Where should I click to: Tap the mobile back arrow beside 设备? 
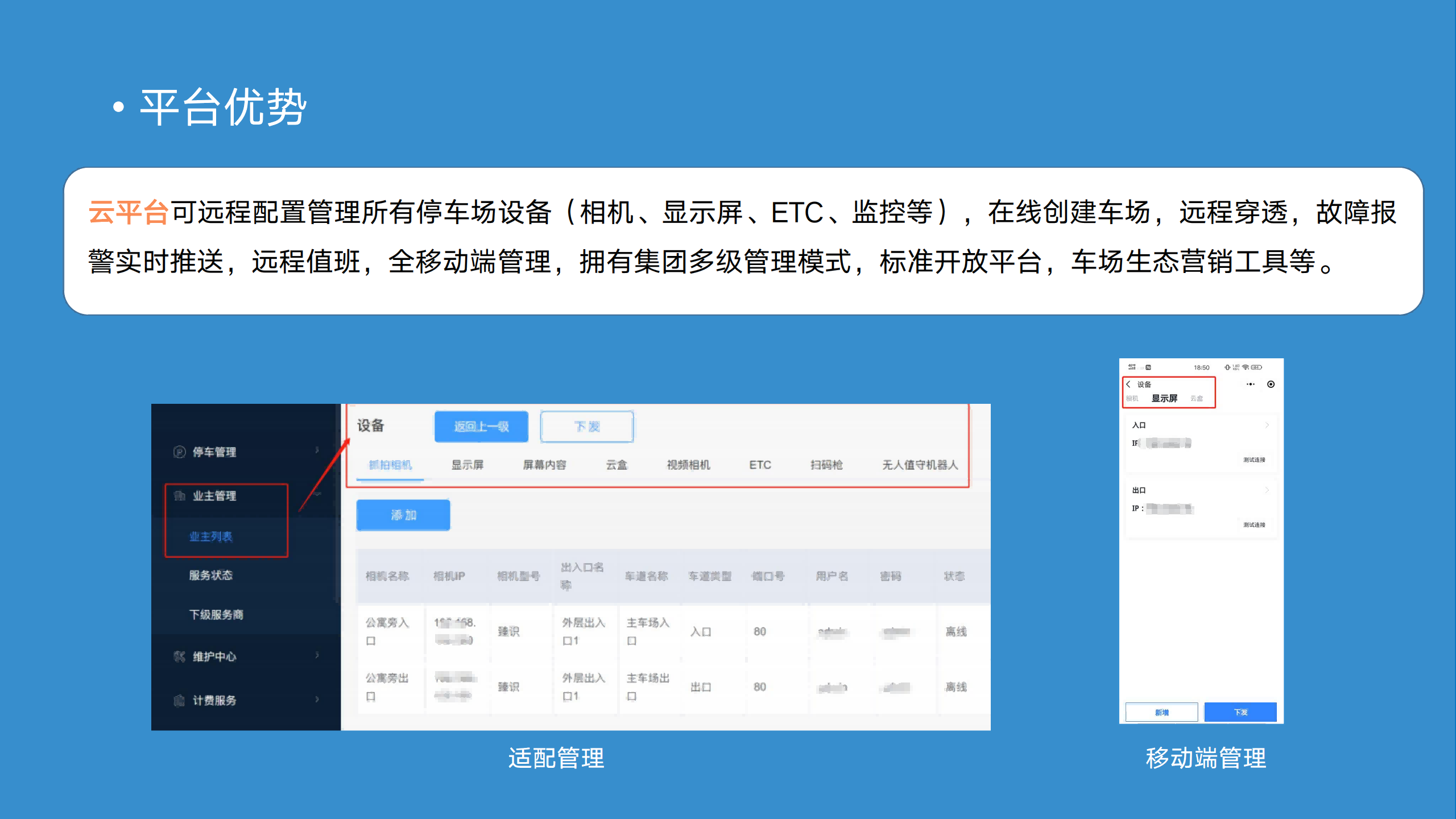click(1128, 384)
